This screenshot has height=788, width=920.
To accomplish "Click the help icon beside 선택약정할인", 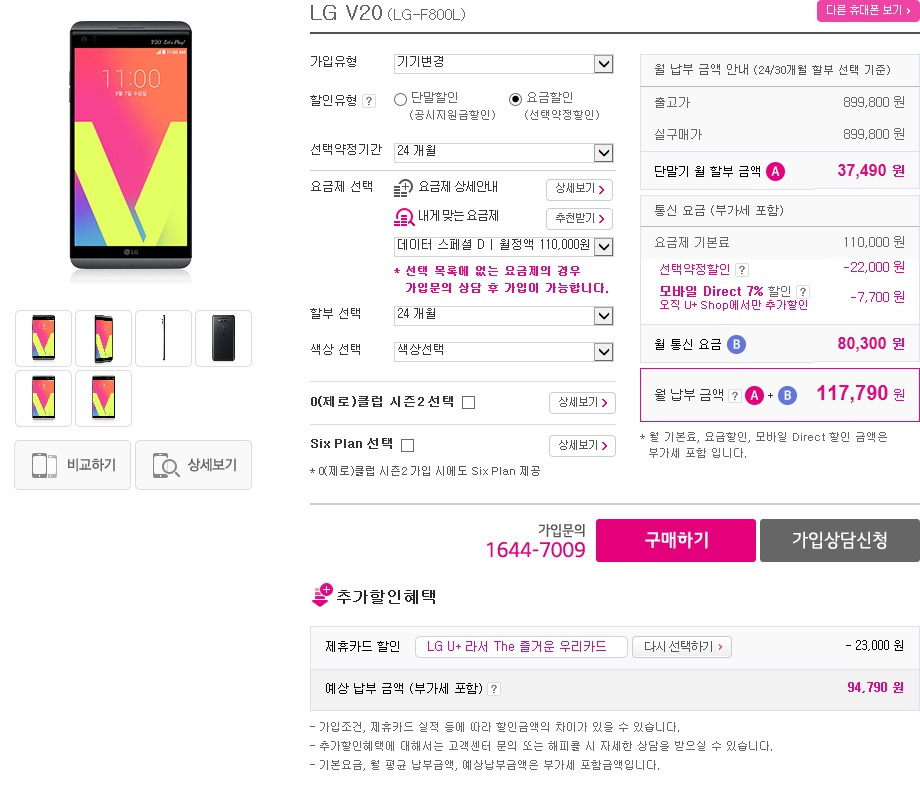I will click(742, 270).
